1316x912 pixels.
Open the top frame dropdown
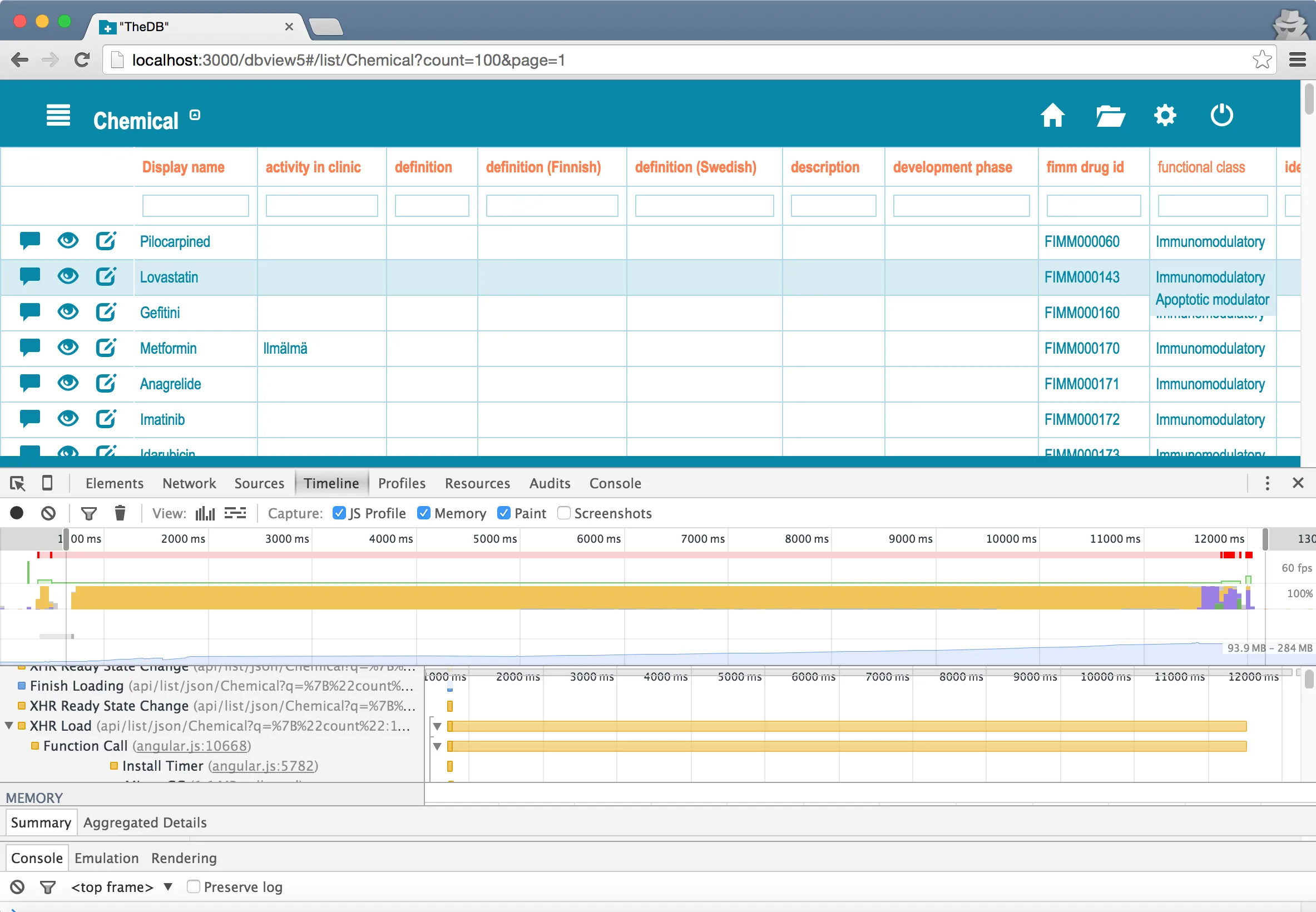pos(121,886)
